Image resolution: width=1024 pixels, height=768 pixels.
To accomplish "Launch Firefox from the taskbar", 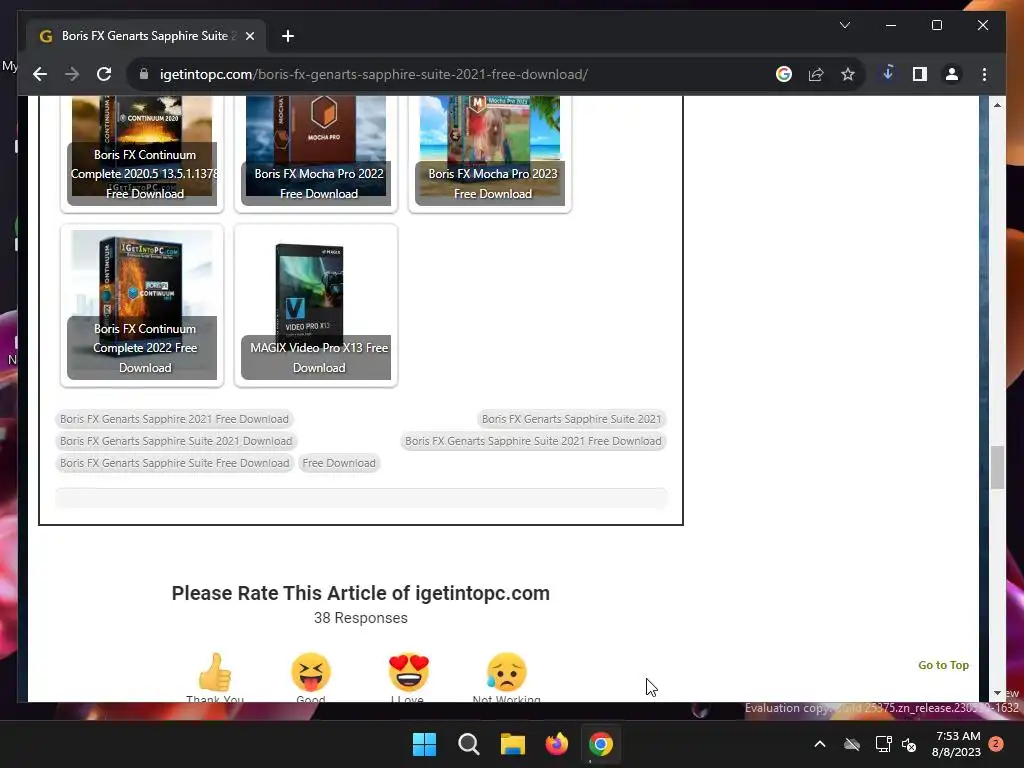I will pos(556,744).
